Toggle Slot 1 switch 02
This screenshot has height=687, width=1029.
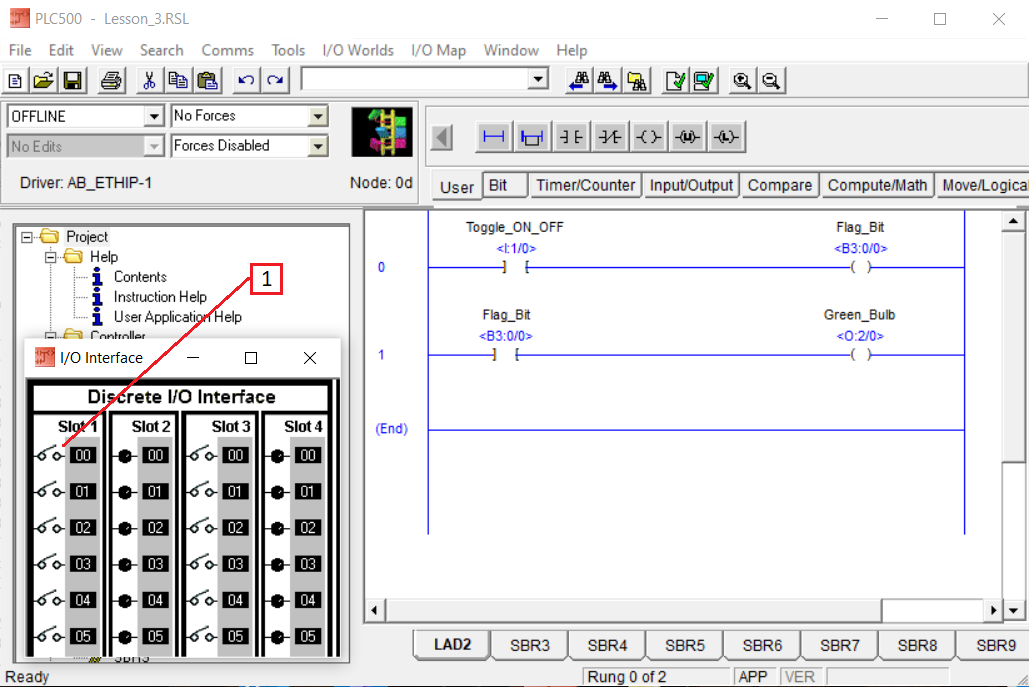(50, 526)
